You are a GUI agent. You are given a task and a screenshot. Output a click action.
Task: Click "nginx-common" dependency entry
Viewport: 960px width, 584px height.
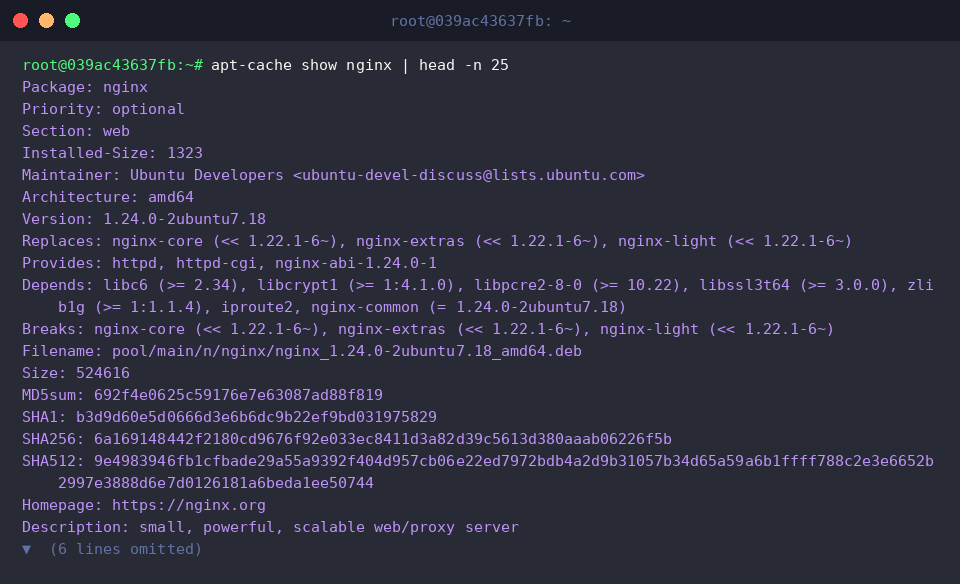click(365, 307)
